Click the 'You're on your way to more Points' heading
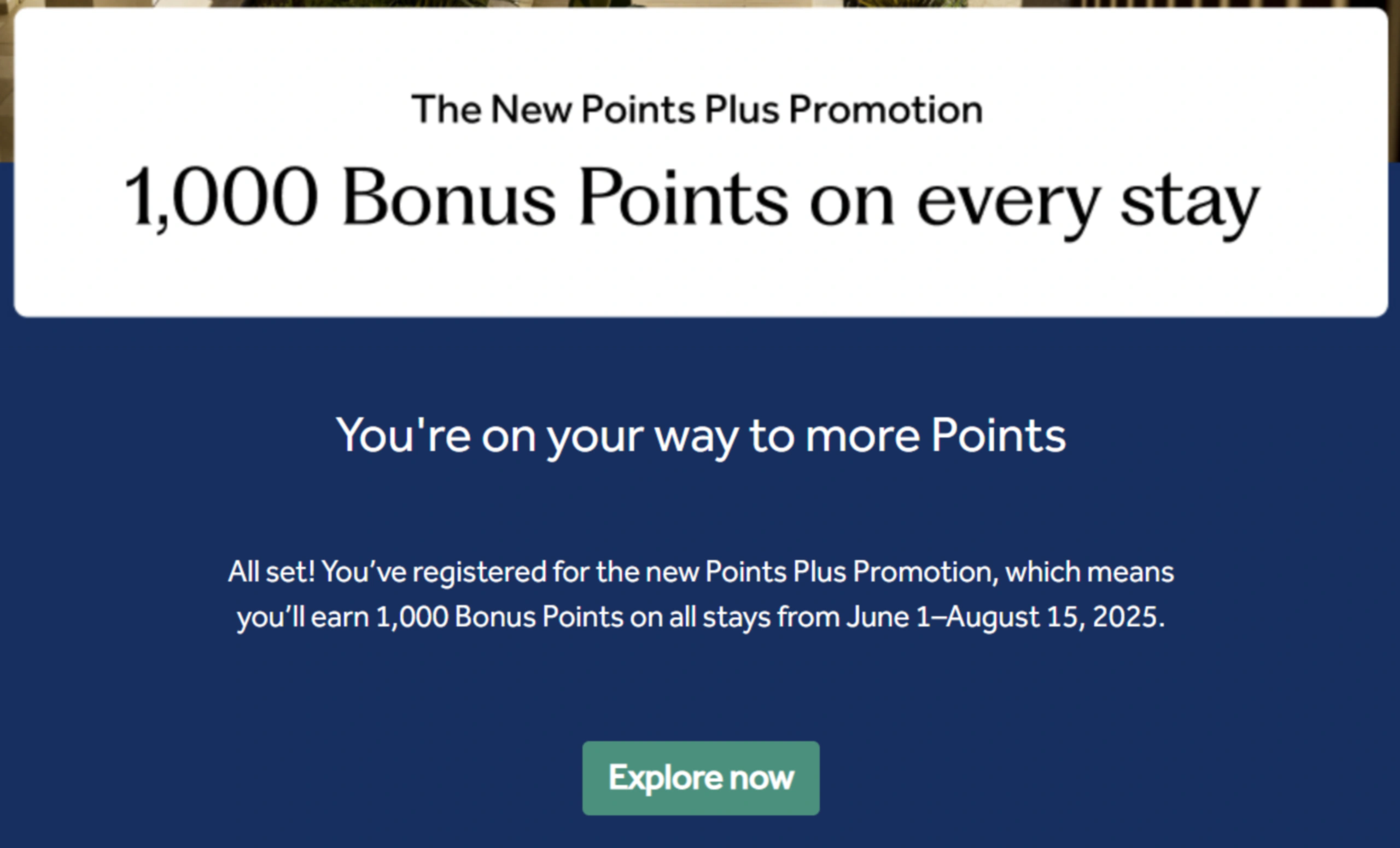 (701, 436)
